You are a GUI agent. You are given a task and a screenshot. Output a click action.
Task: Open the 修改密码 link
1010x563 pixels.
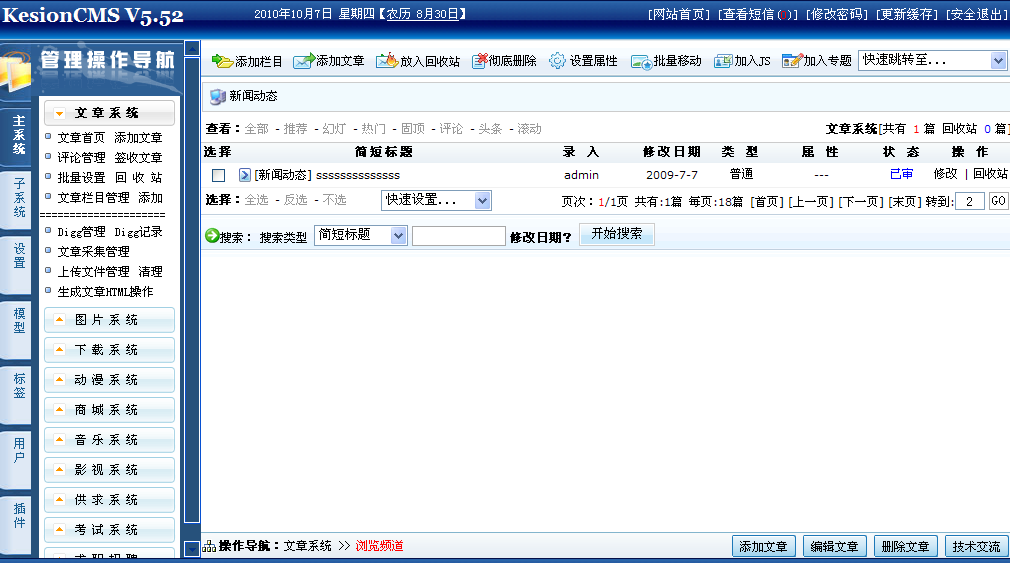pos(837,14)
